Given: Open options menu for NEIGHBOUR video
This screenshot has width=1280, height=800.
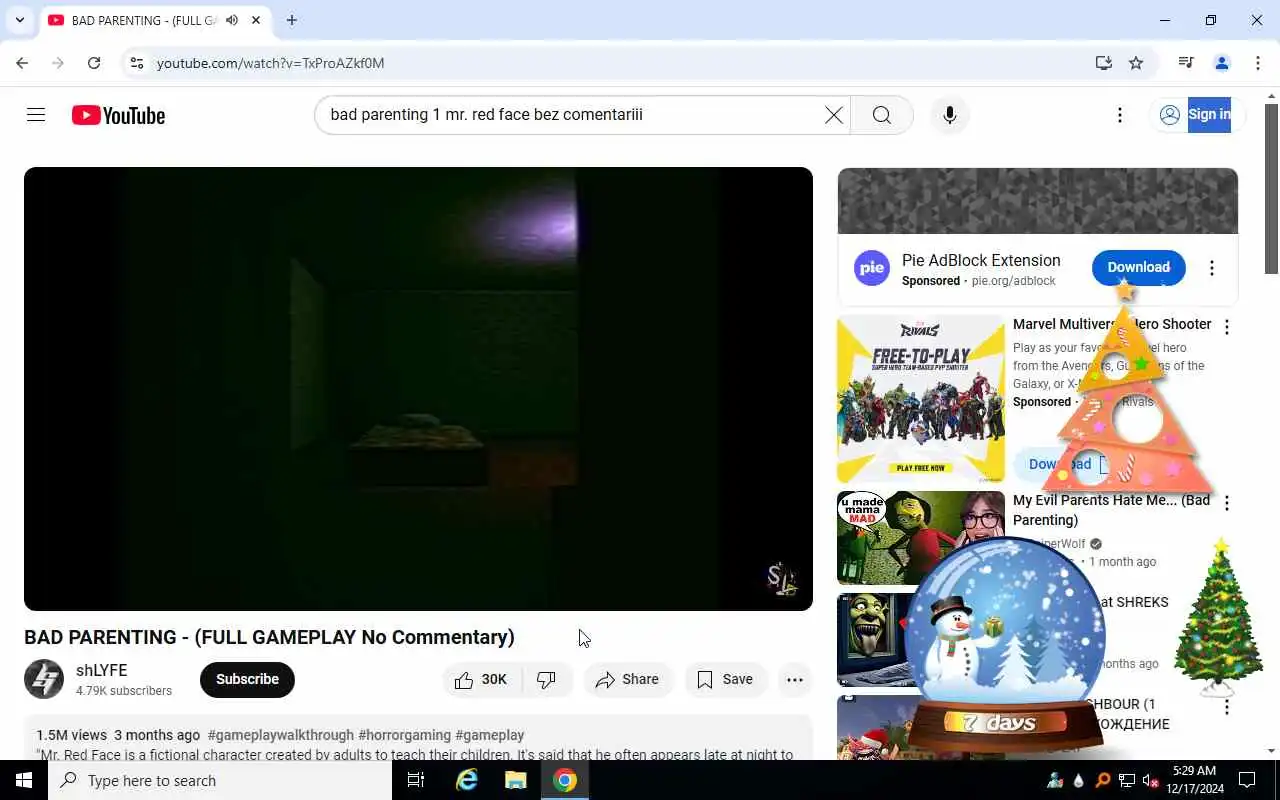Looking at the screenshot, I should click(x=1227, y=707).
